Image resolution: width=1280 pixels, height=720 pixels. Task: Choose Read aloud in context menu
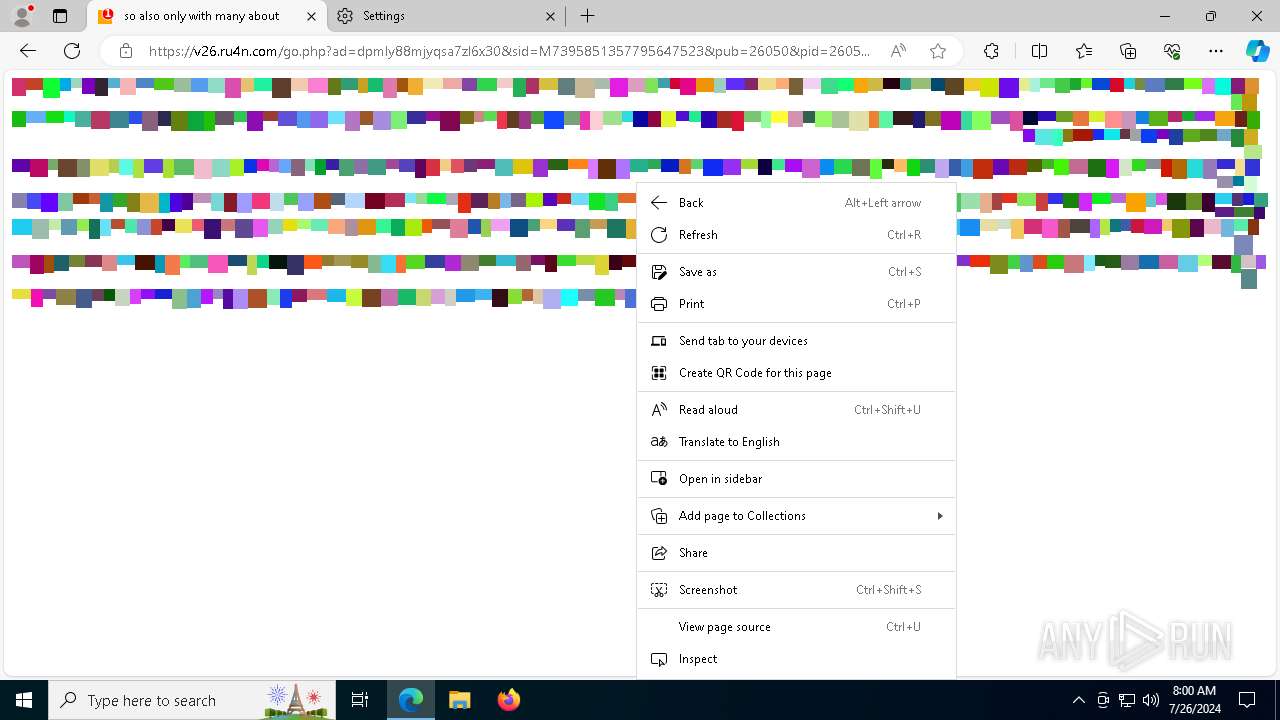(796, 410)
